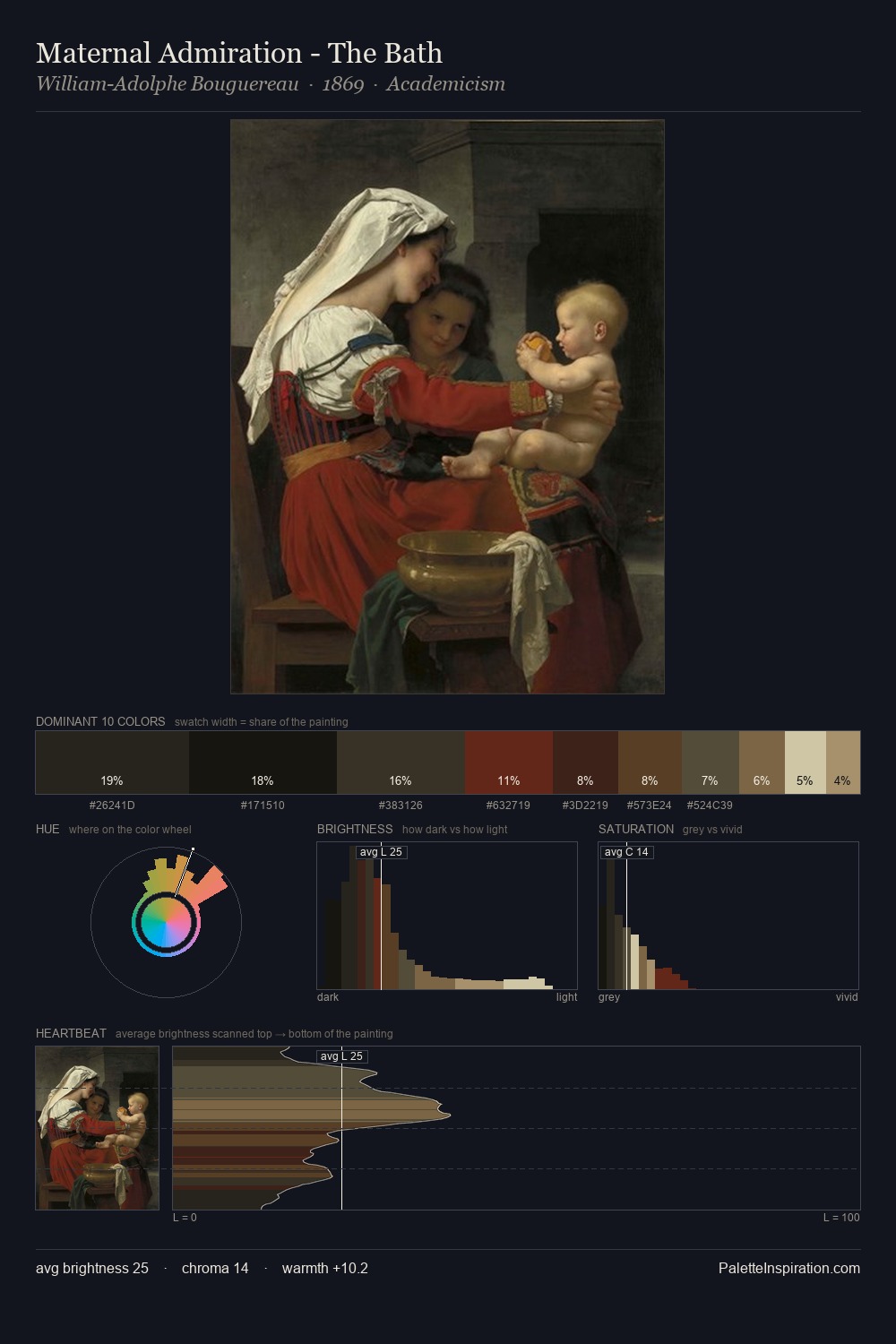This screenshot has height=1344, width=896.
Task: Click 'how dark vs how light' caption
Action: [454, 830]
